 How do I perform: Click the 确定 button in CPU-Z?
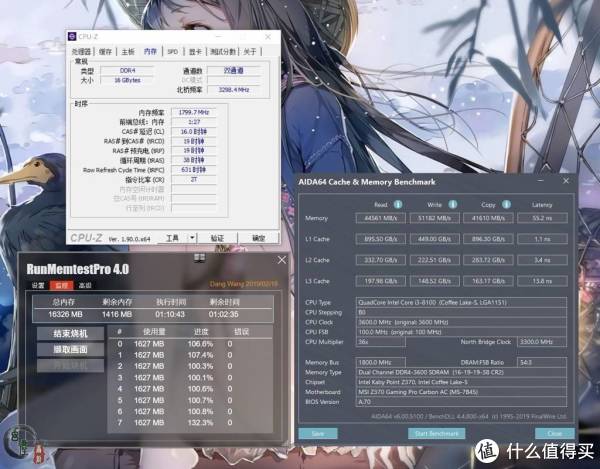tap(258, 238)
